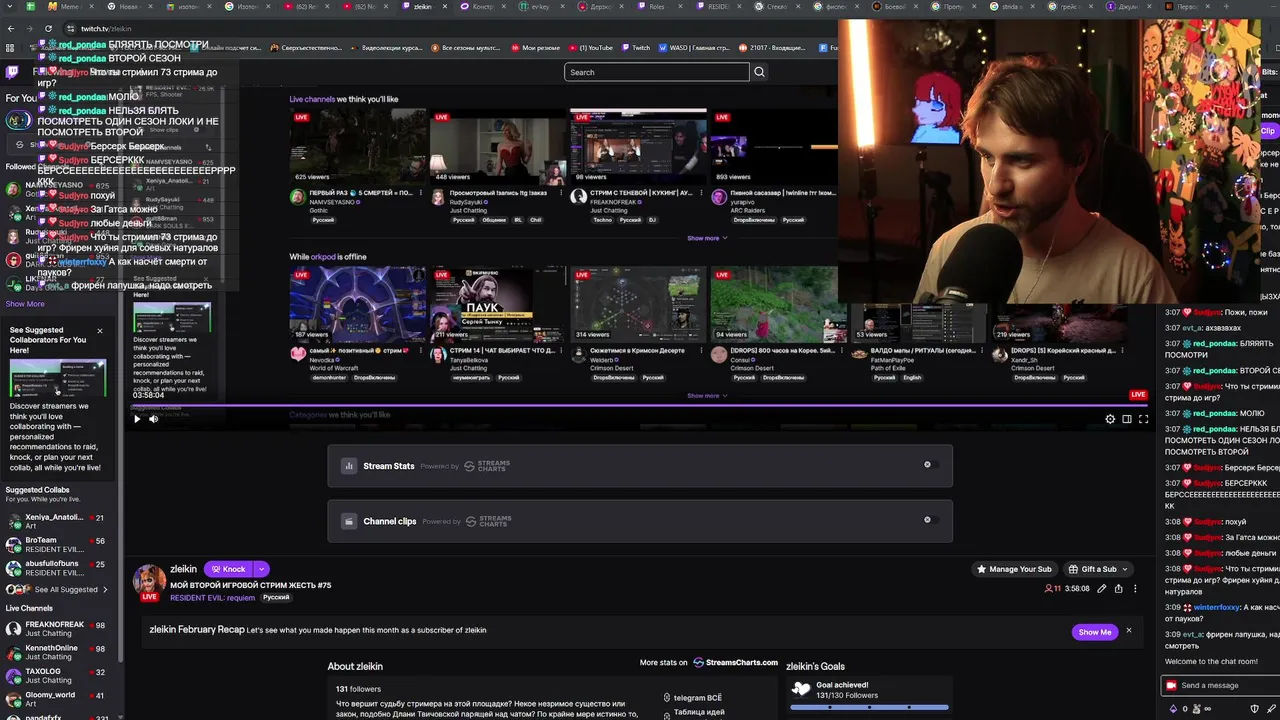1280x720 pixels.
Task: Click the edit pencil icon beside uptime
Action: pyautogui.click(x=1102, y=589)
